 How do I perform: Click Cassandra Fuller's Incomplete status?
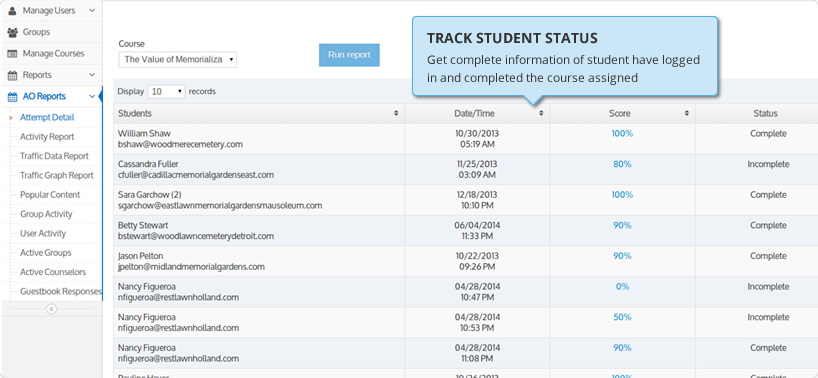tap(768, 164)
